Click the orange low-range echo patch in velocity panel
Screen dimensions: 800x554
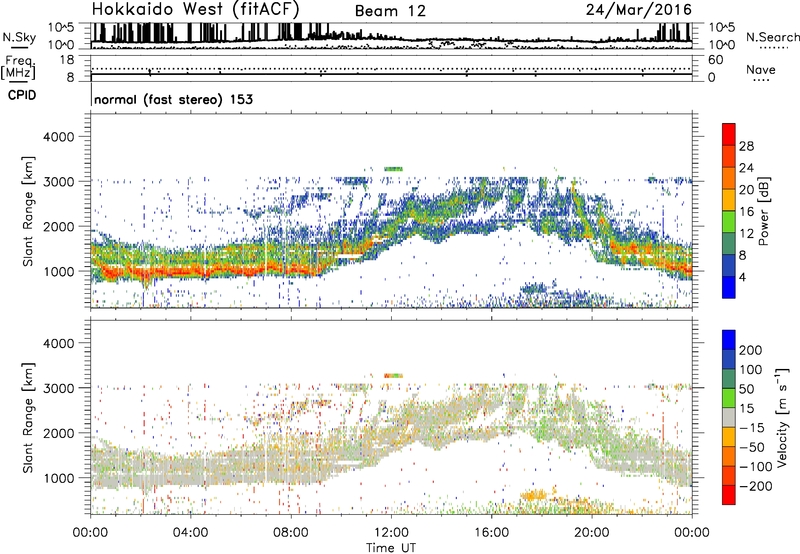click(534, 494)
